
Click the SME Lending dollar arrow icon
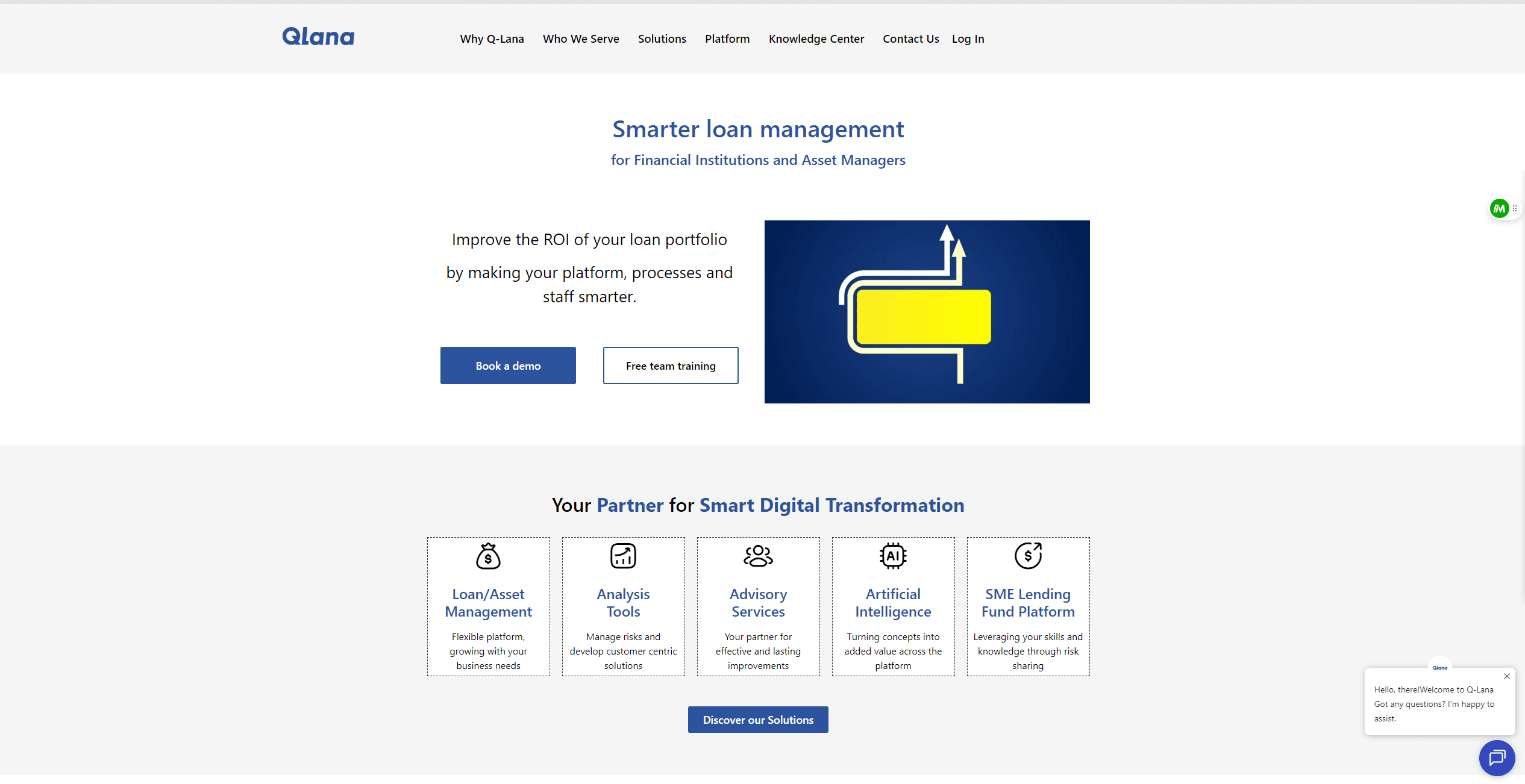pyautogui.click(x=1028, y=556)
